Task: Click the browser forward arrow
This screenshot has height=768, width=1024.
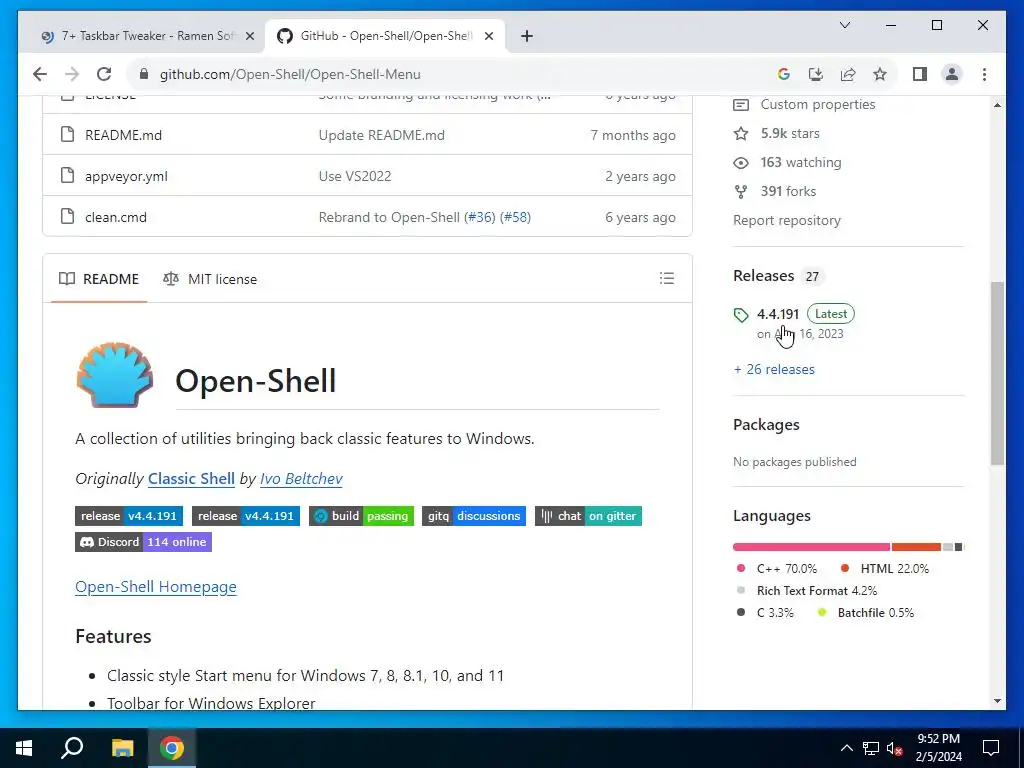Action: tap(72, 74)
